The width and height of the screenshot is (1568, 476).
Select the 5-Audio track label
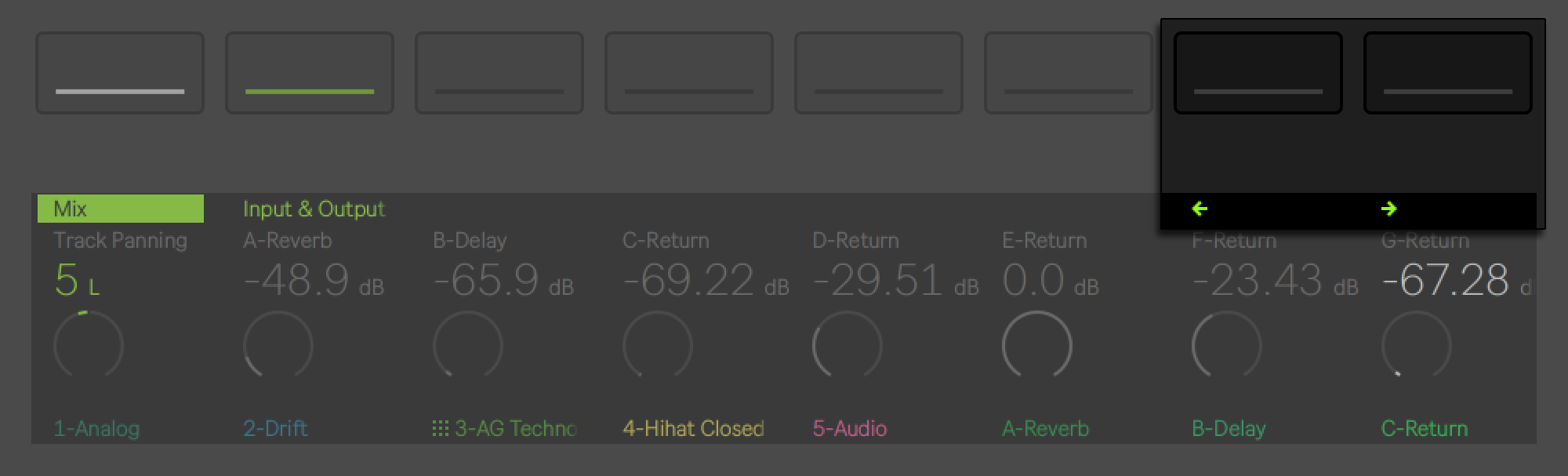click(x=850, y=428)
